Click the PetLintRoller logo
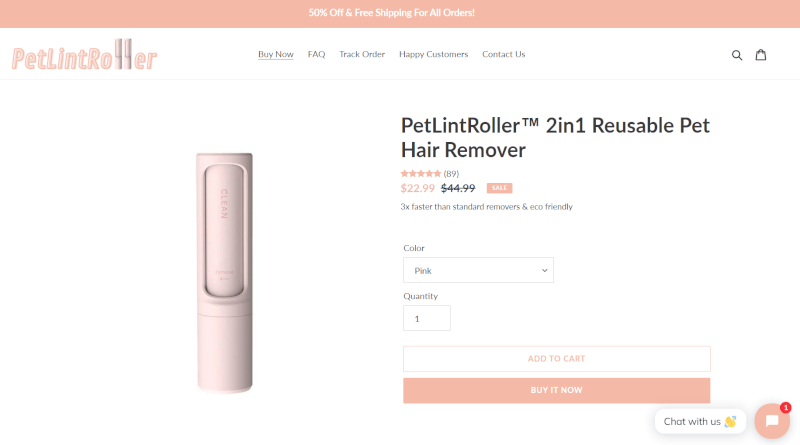This screenshot has width=800, height=445. coord(84,55)
